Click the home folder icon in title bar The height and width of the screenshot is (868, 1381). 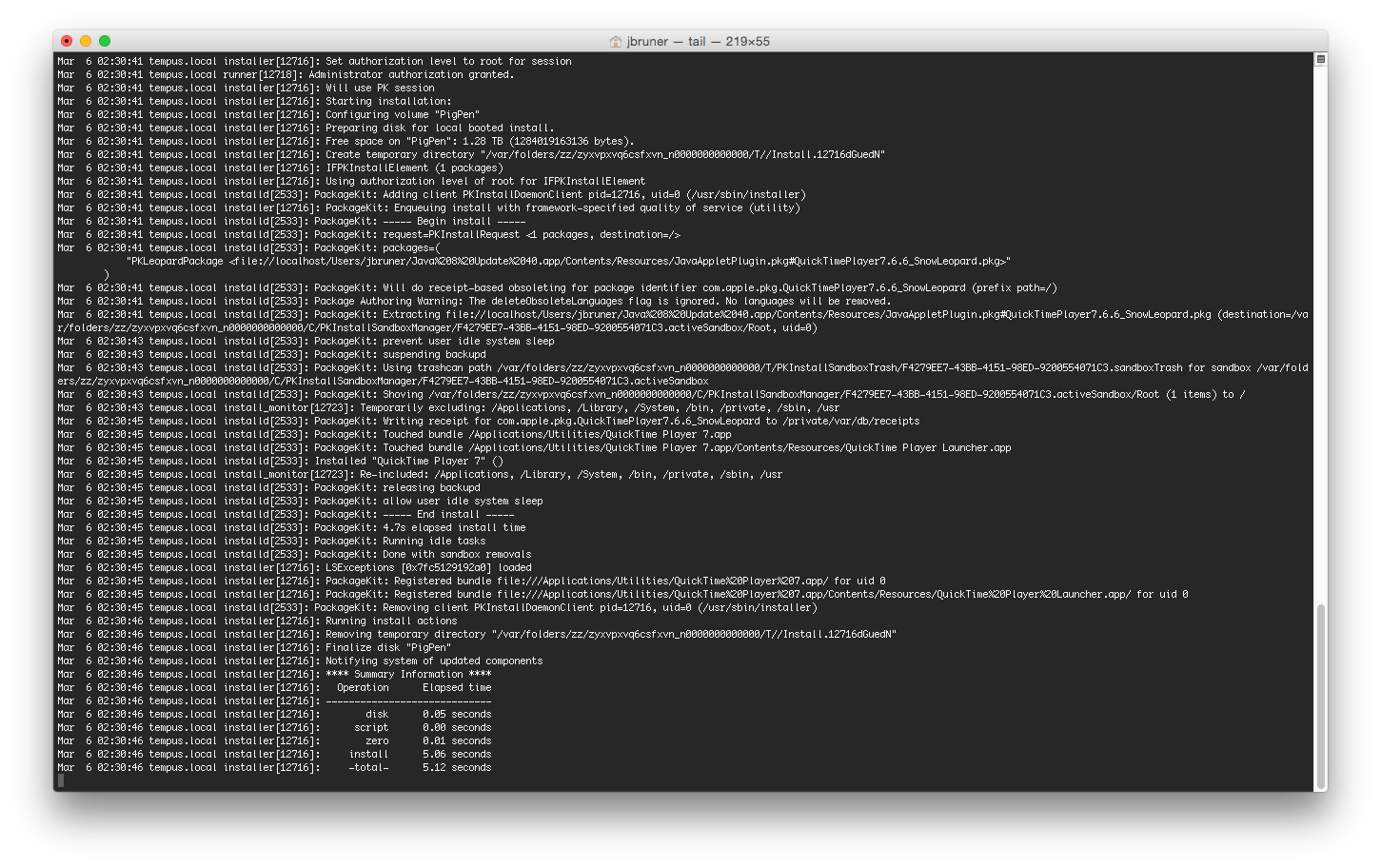click(616, 41)
